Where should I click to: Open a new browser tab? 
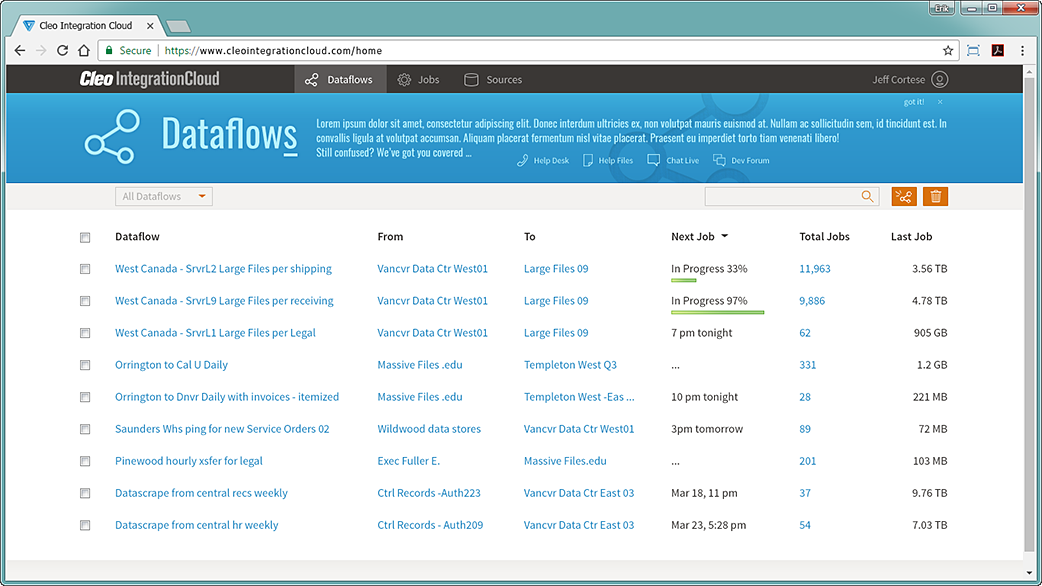click(178, 27)
